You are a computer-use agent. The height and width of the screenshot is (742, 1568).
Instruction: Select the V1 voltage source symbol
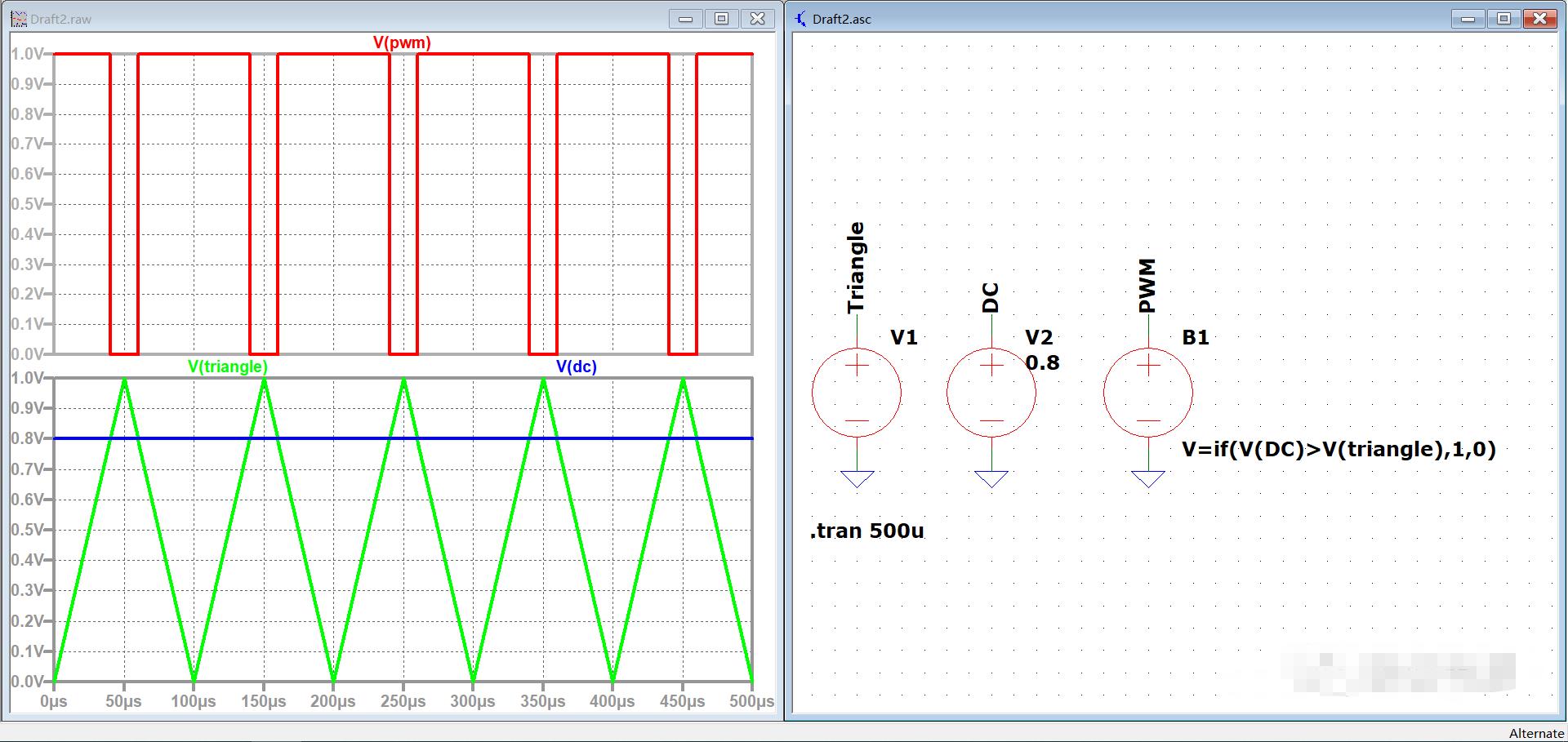857,393
